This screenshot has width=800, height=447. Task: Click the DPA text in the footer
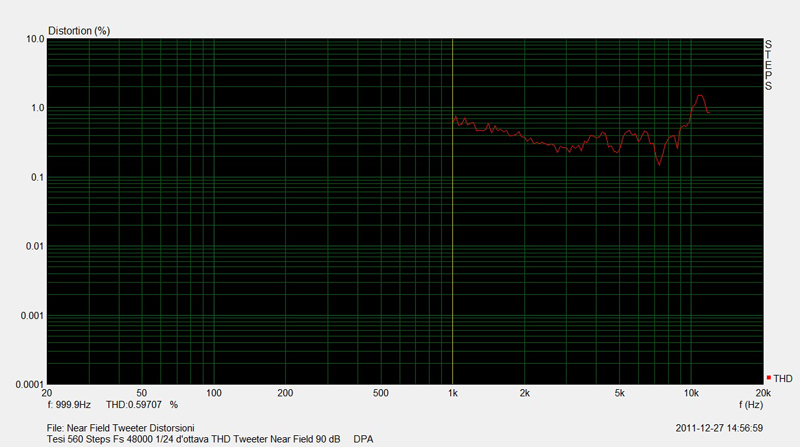pyautogui.click(x=363, y=439)
